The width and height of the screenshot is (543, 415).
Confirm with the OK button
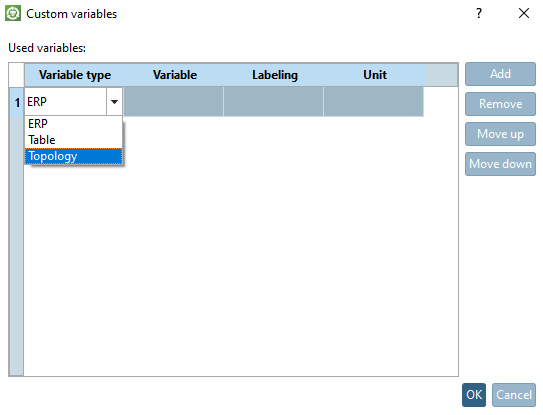click(474, 395)
